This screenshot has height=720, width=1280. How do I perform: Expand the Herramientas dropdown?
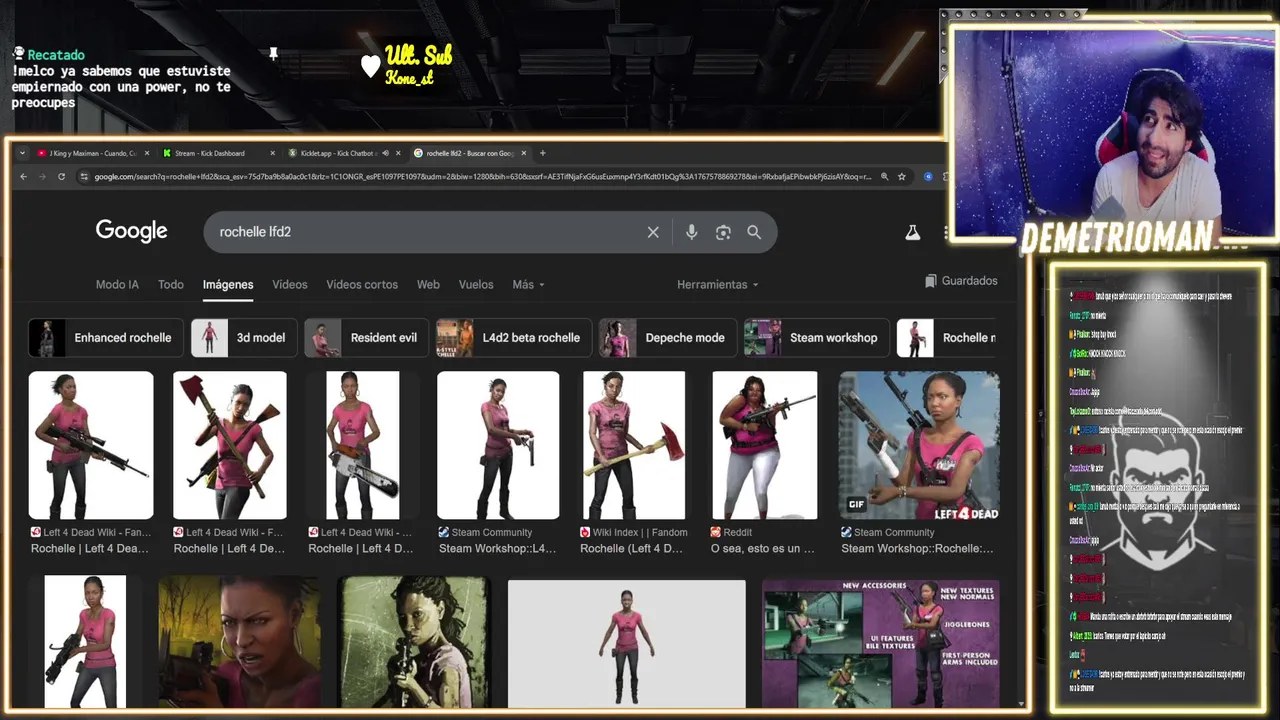pos(717,285)
